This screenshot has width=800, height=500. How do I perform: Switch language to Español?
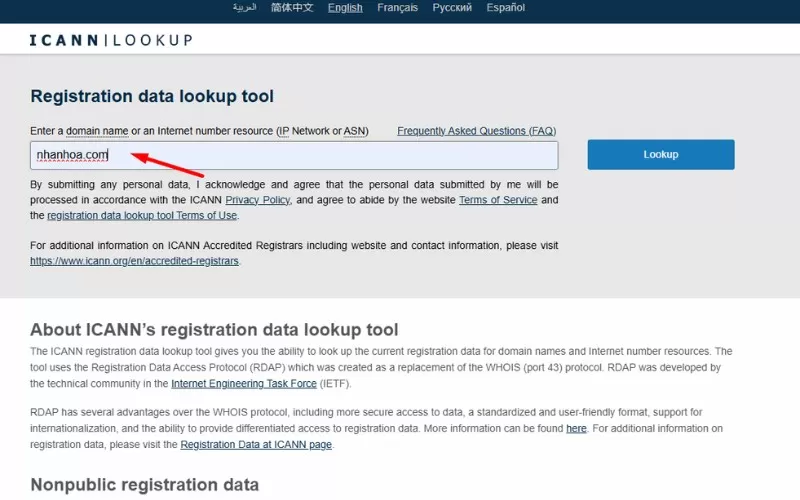coord(505,8)
